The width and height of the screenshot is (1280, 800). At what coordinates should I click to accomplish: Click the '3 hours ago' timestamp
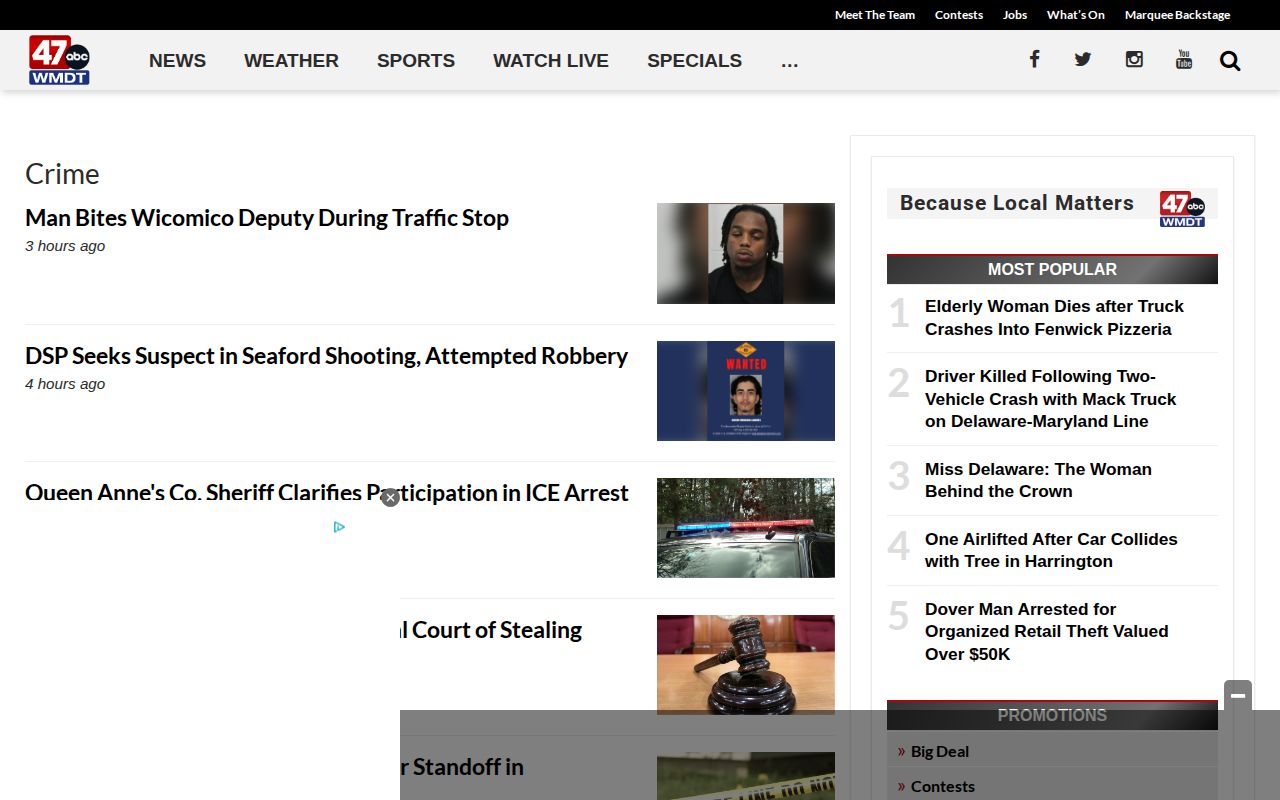[x=65, y=246]
